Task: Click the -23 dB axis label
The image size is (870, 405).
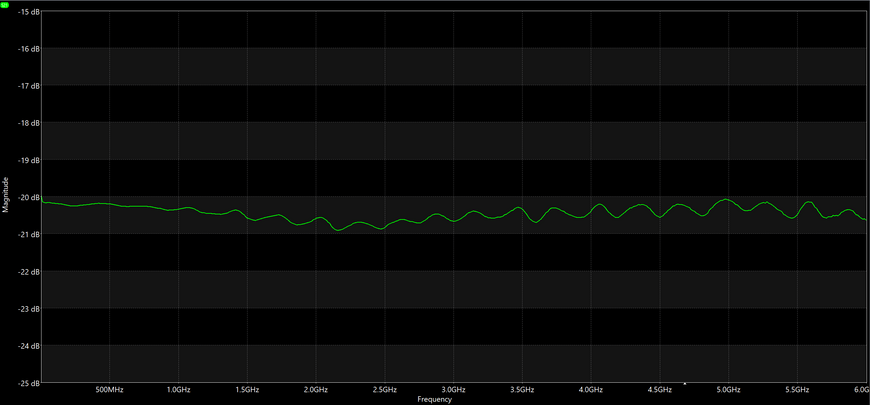Action: tap(29, 308)
